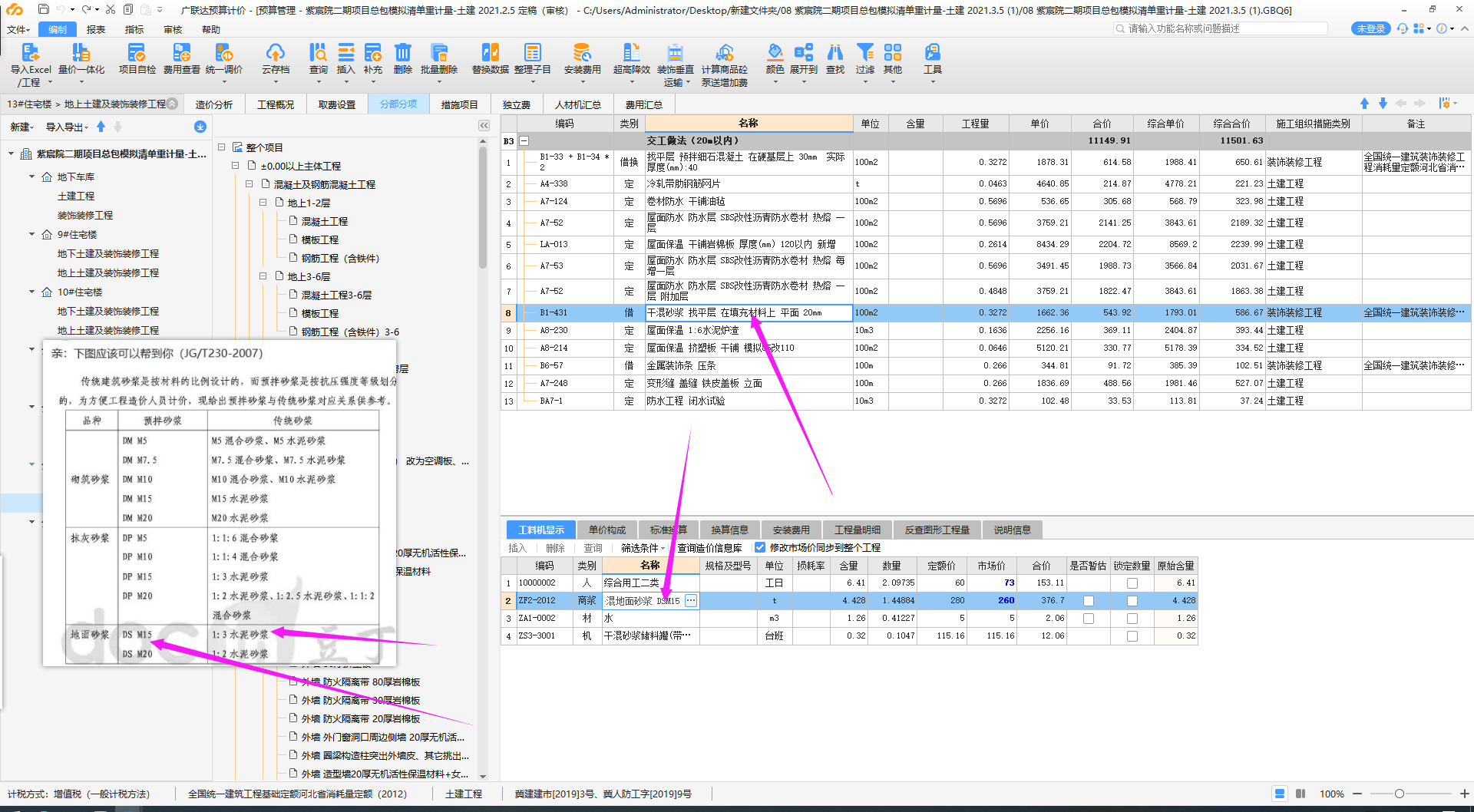Click the headset customer service icon
The width and height of the screenshot is (1474, 812).
tap(1403, 28)
